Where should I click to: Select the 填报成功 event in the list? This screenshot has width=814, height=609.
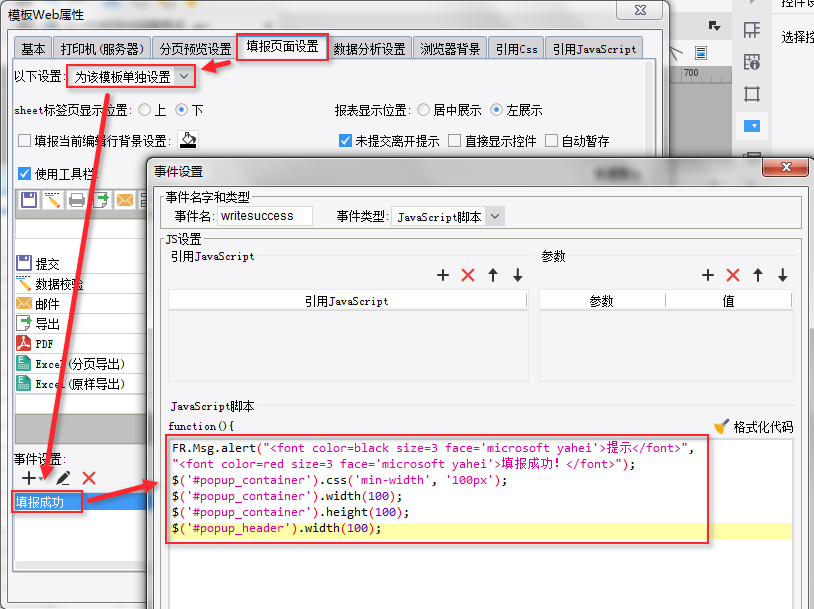click(x=80, y=502)
